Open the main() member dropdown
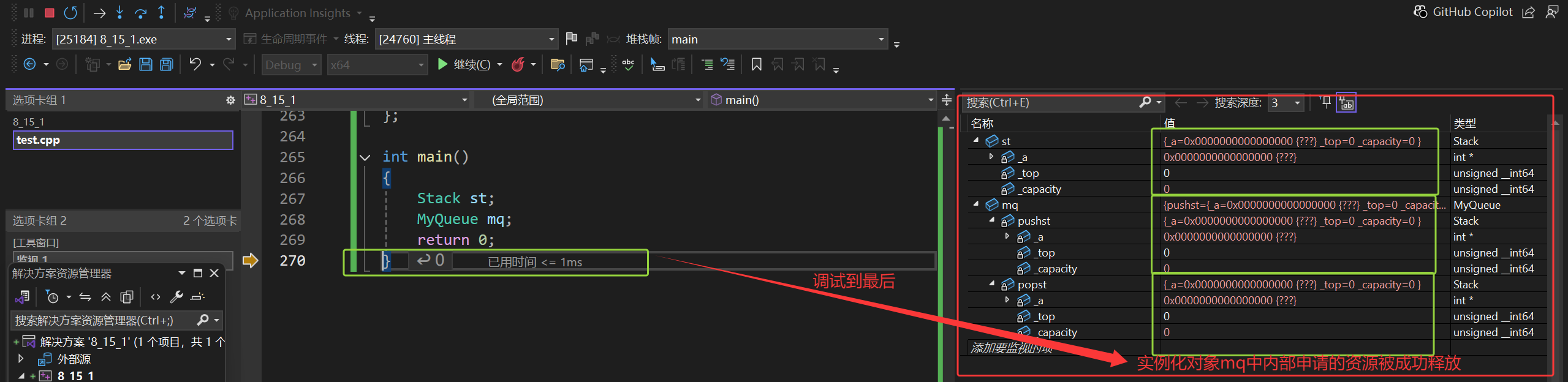Screen dimensions: 1568x382 pyautogui.click(x=821, y=100)
